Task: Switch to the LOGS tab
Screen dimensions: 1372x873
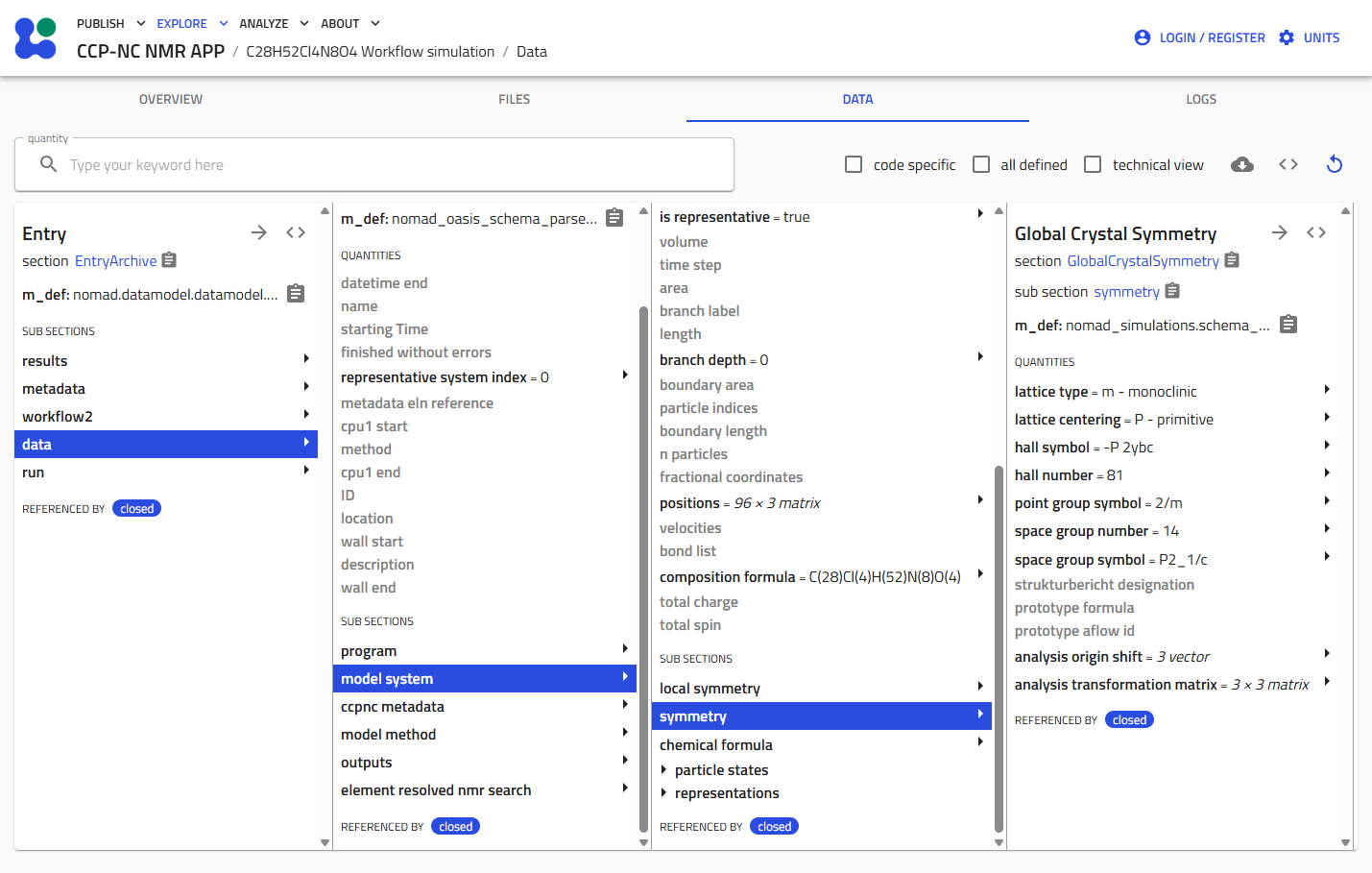Action: point(1201,99)
